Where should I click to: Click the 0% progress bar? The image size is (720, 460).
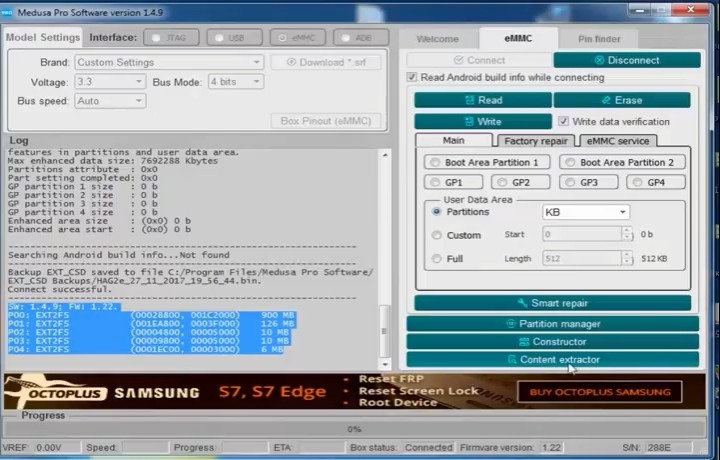tap(354, 429)
